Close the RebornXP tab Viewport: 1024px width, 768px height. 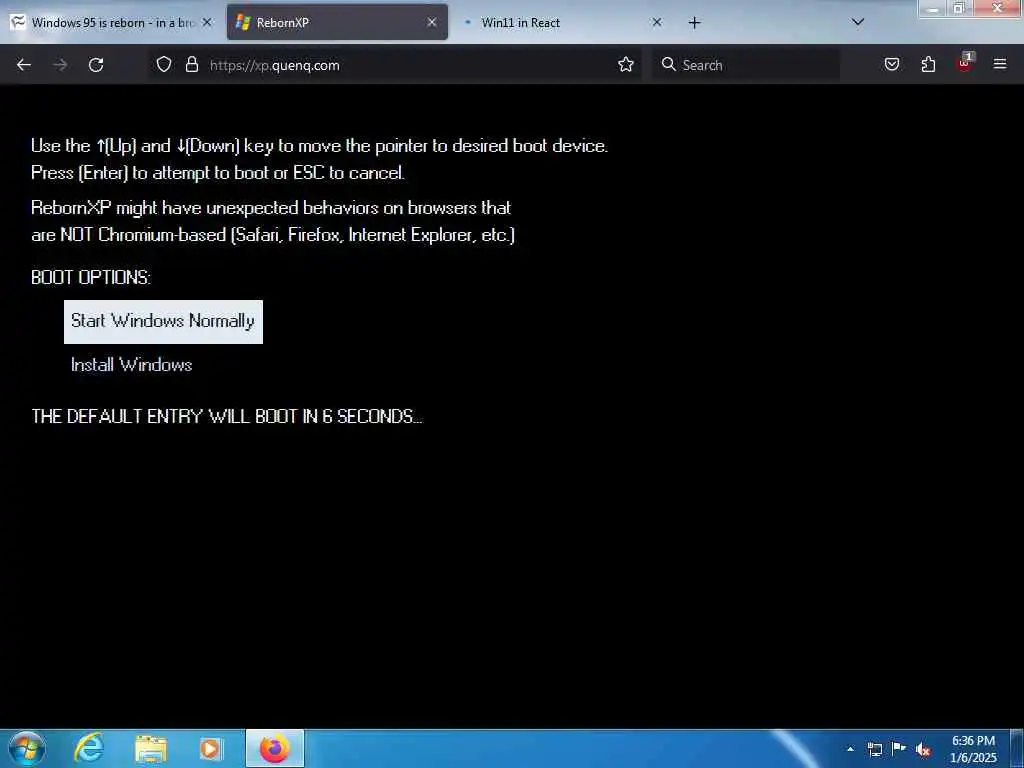(432, 22)
